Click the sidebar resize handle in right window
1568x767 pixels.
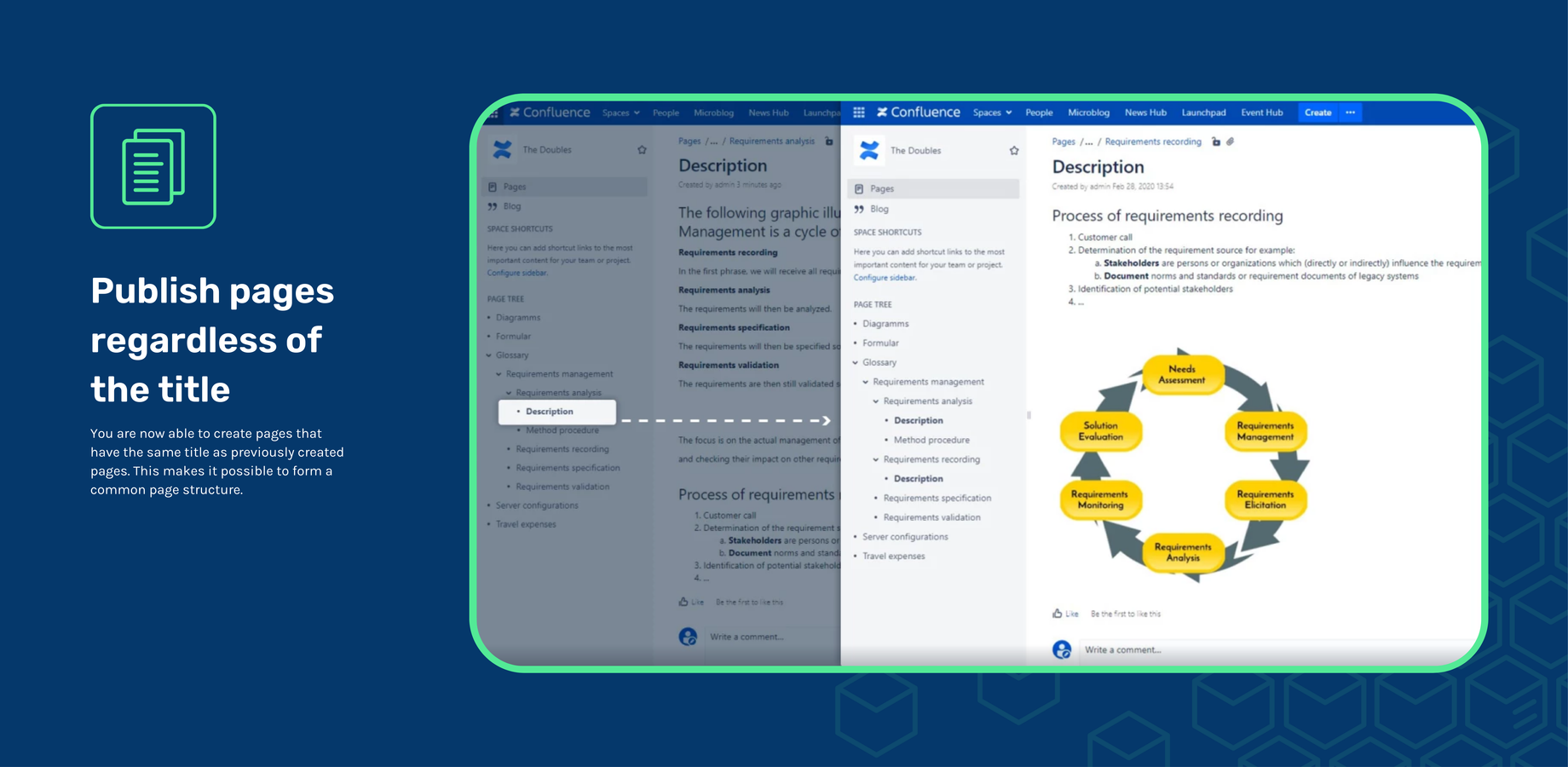1029,416
